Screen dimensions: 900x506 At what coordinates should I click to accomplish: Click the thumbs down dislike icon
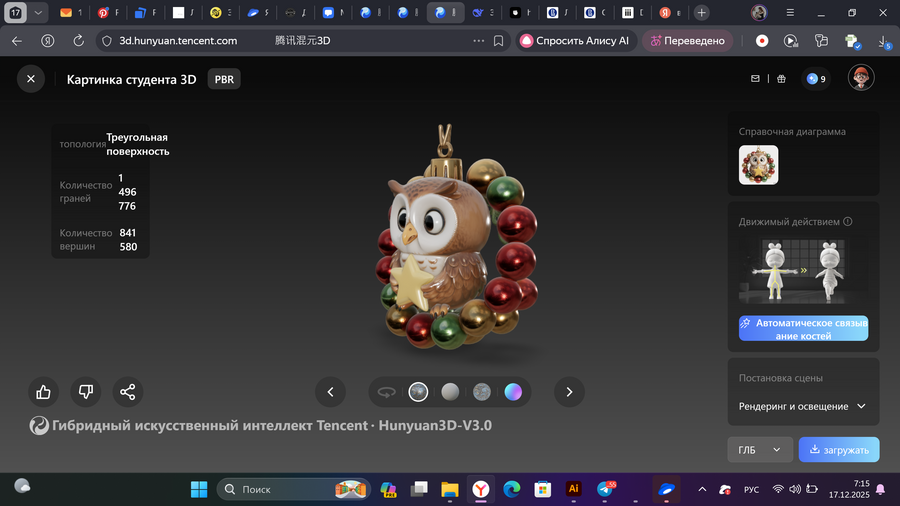[x=85, y=392]
